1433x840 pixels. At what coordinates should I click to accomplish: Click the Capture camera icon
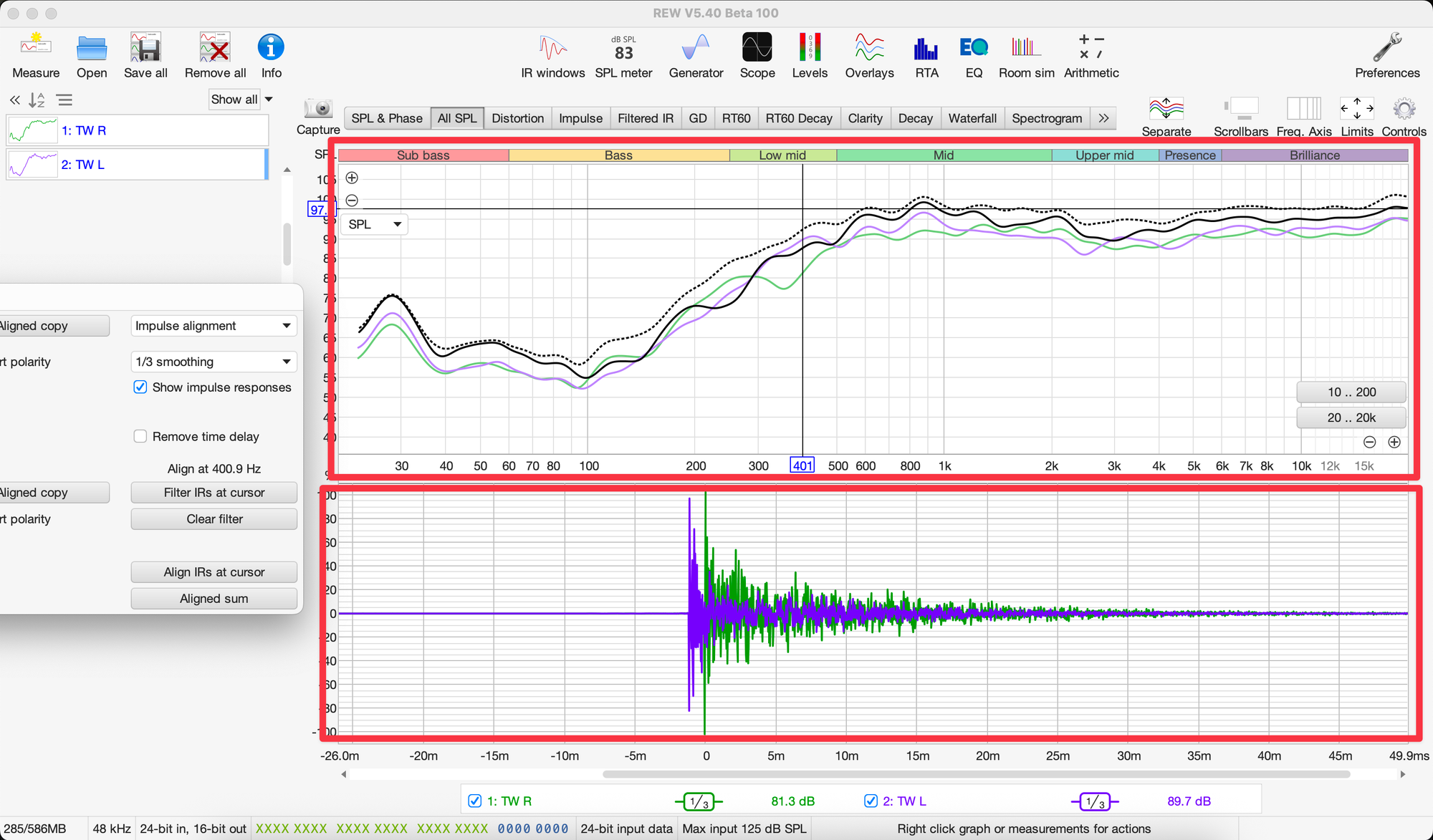(318, 110)
